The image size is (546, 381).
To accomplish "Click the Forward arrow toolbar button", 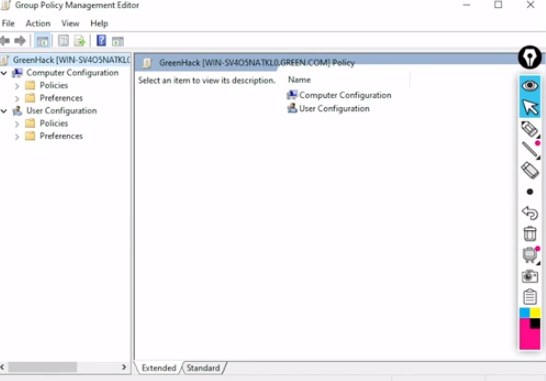I will (x=20, y=41).
